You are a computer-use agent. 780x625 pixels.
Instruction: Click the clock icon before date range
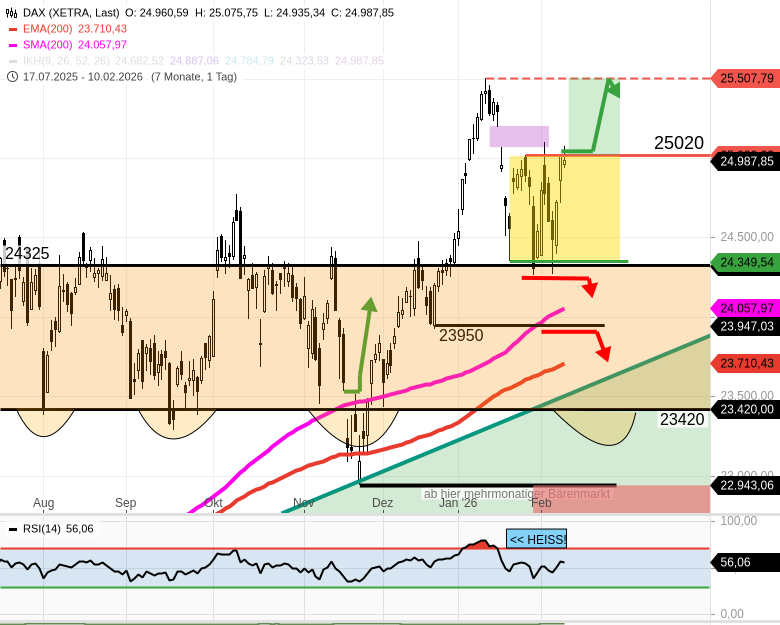coord(12,77)
